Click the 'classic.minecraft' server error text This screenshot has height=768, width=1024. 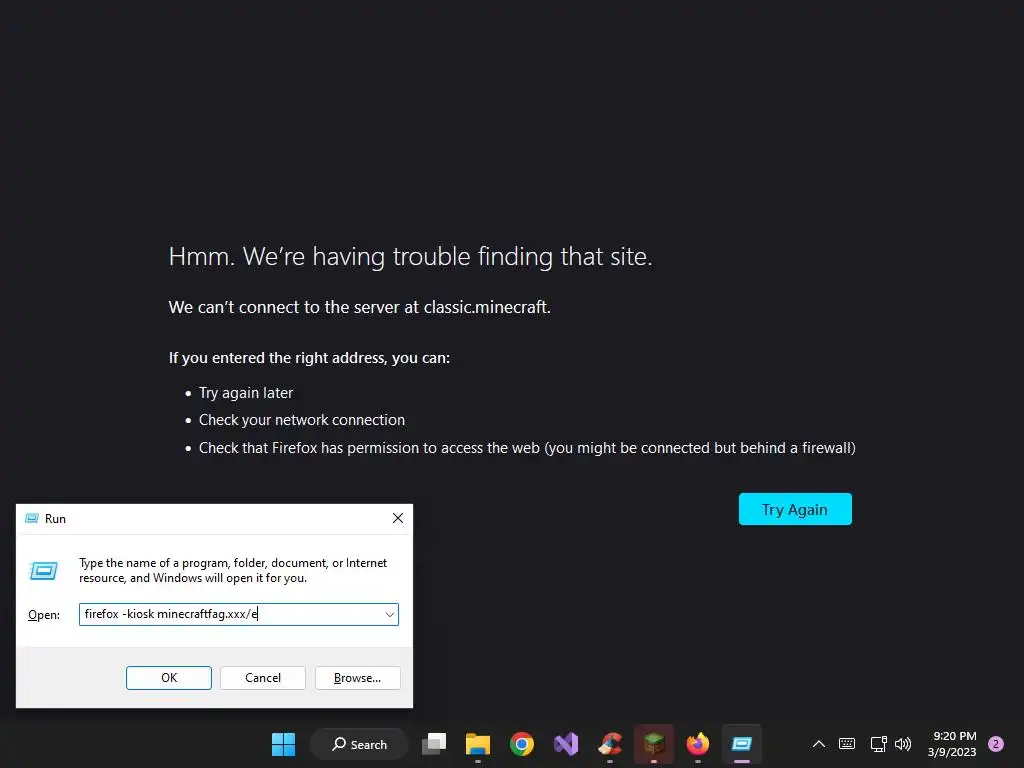point(359,307)
